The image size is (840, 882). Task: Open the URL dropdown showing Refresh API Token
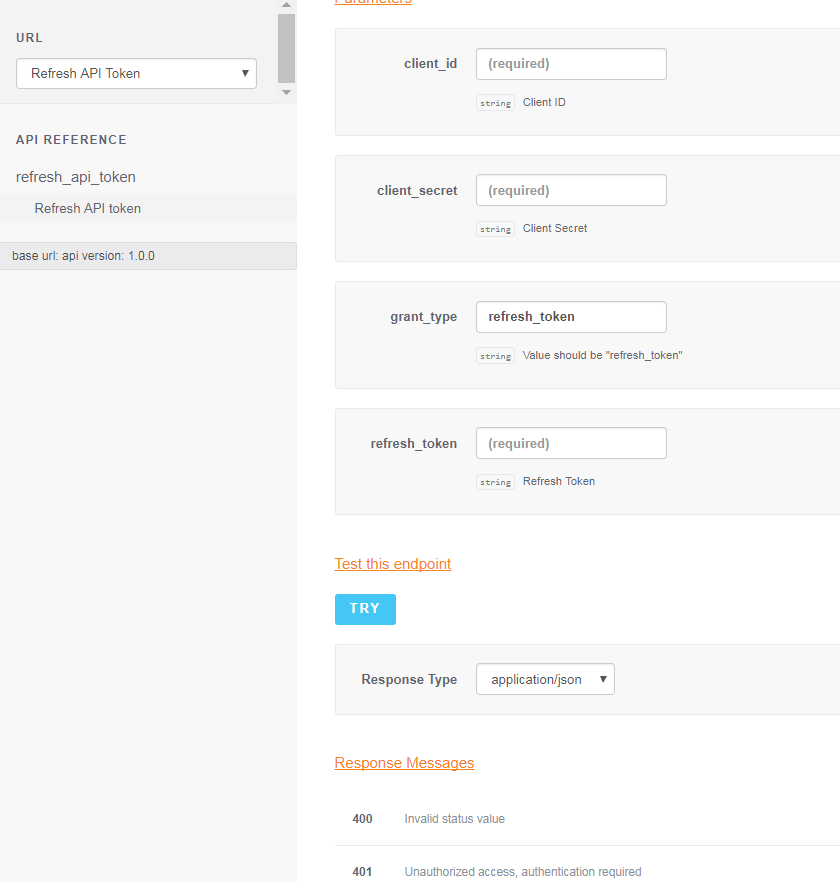[136, 74]
